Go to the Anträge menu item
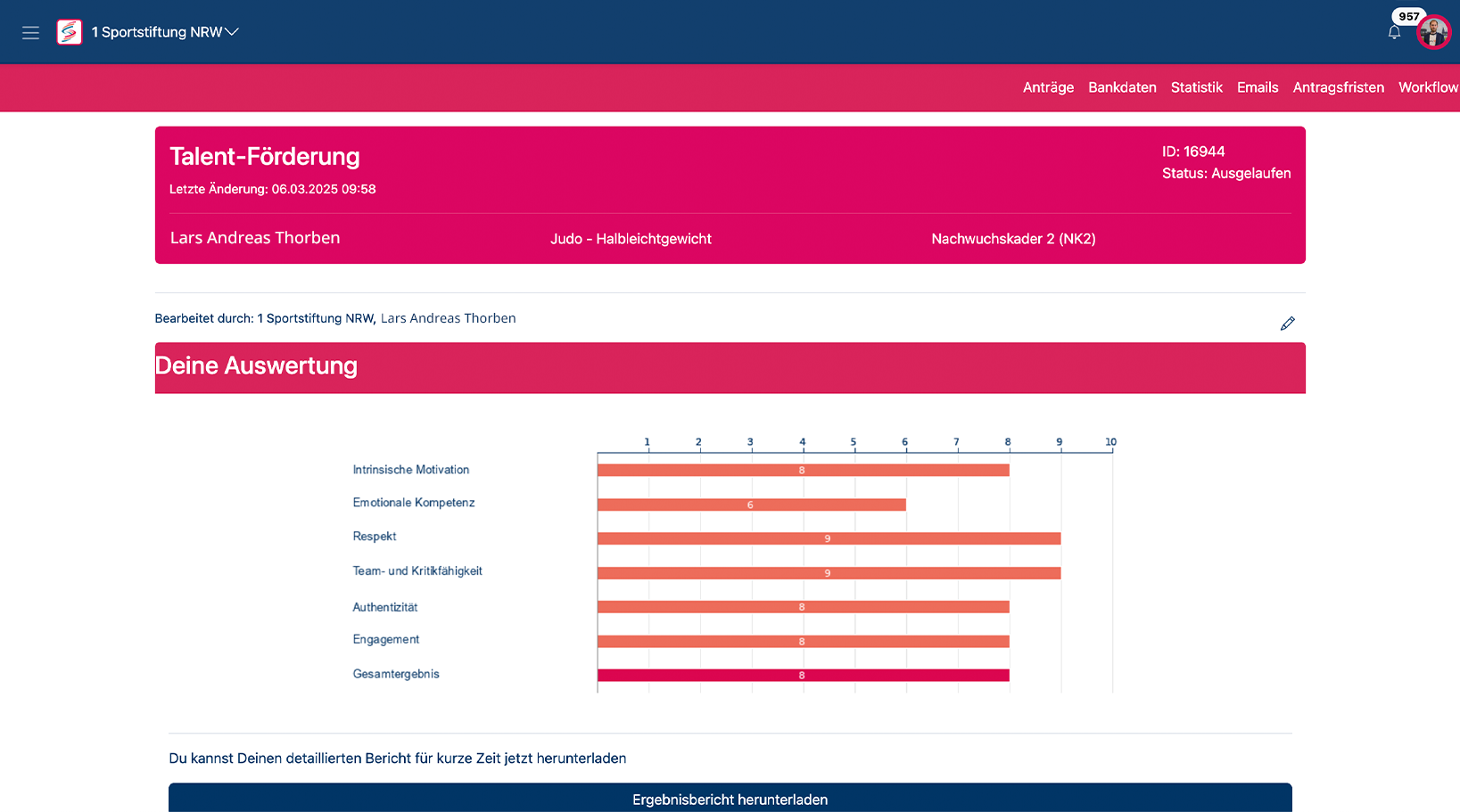1460x812 pixels. [1048, 87]
